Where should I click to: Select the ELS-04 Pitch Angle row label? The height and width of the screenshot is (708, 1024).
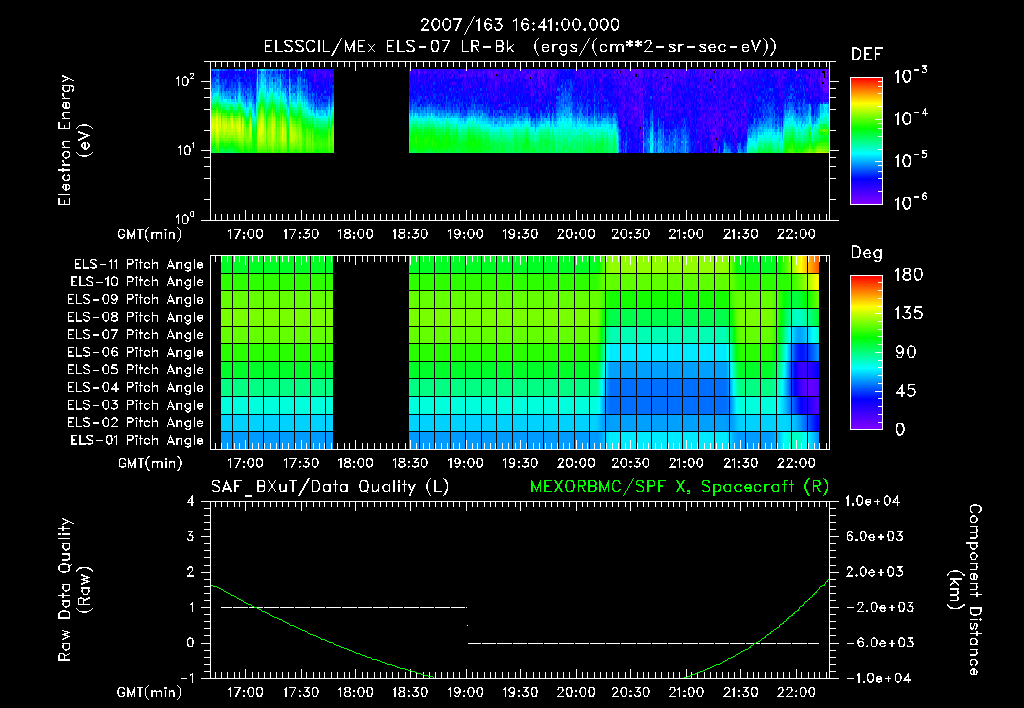136,388
